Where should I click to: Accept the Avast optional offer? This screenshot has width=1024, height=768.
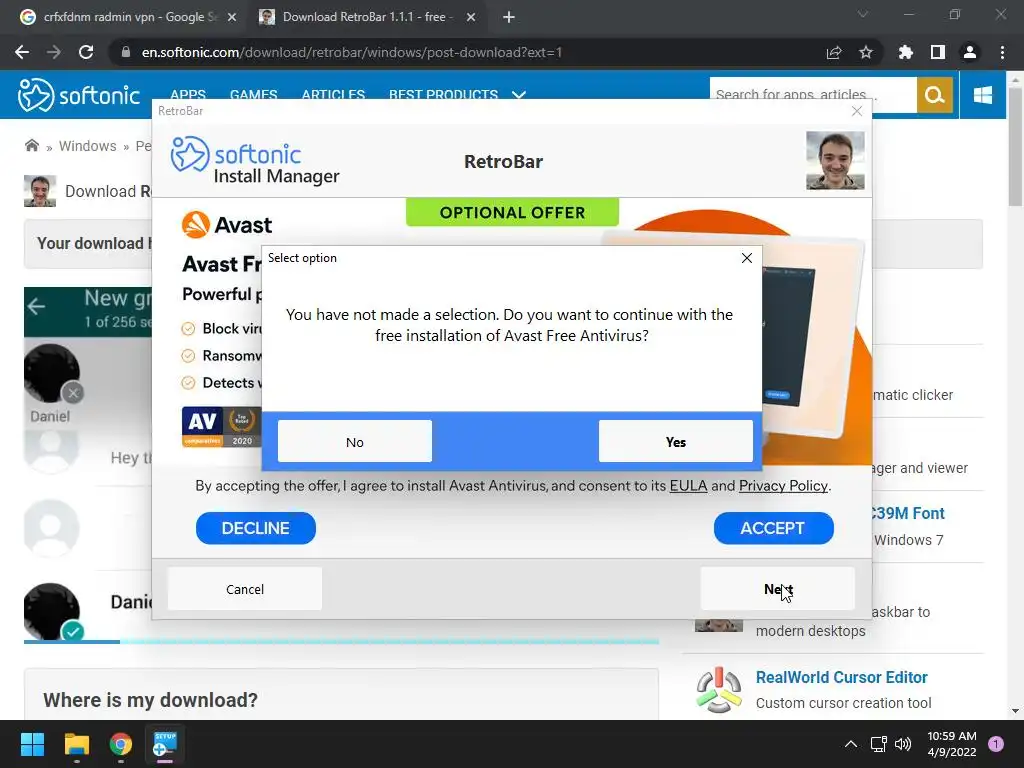click(x=773, y=528)
